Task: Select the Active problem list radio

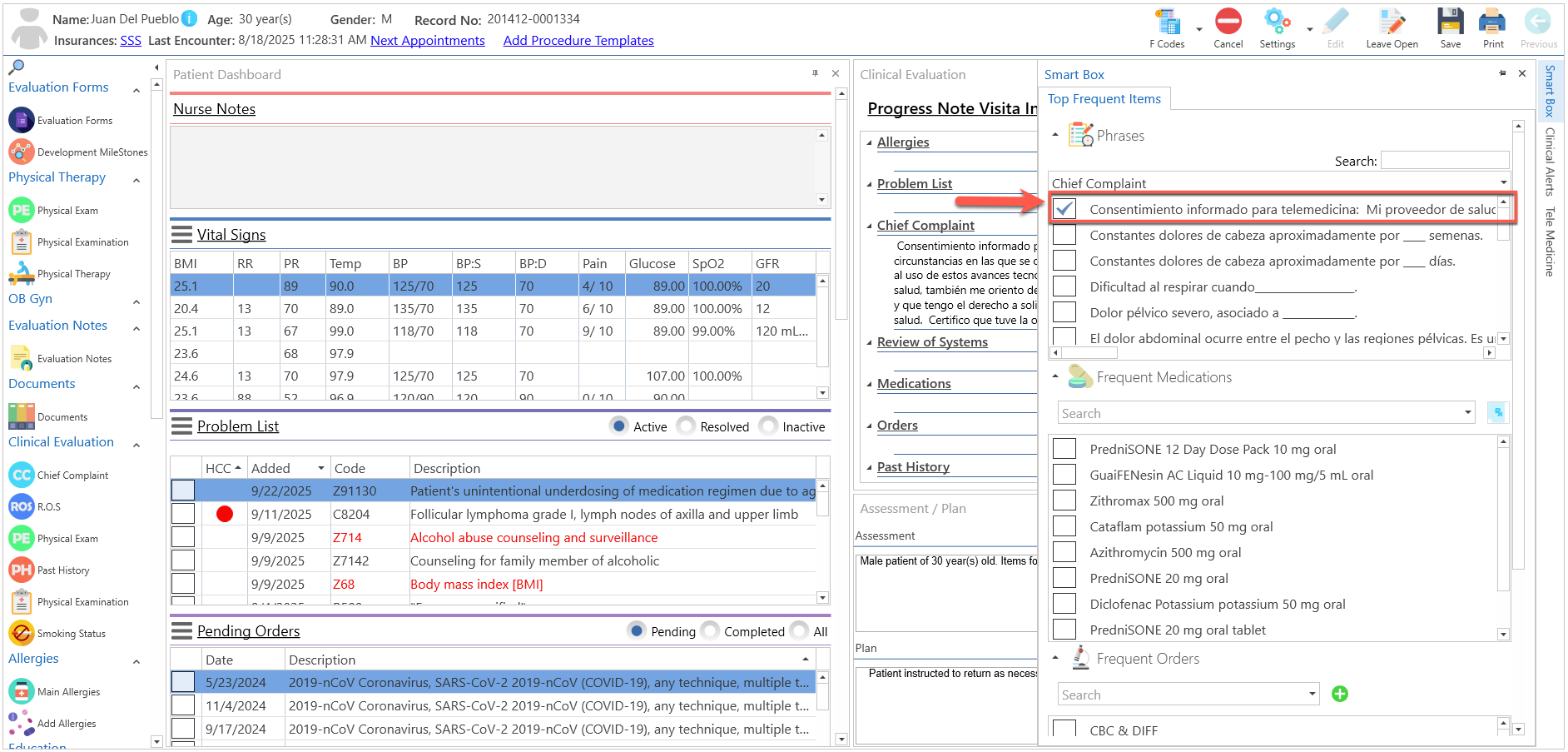Action: (618, 426)
